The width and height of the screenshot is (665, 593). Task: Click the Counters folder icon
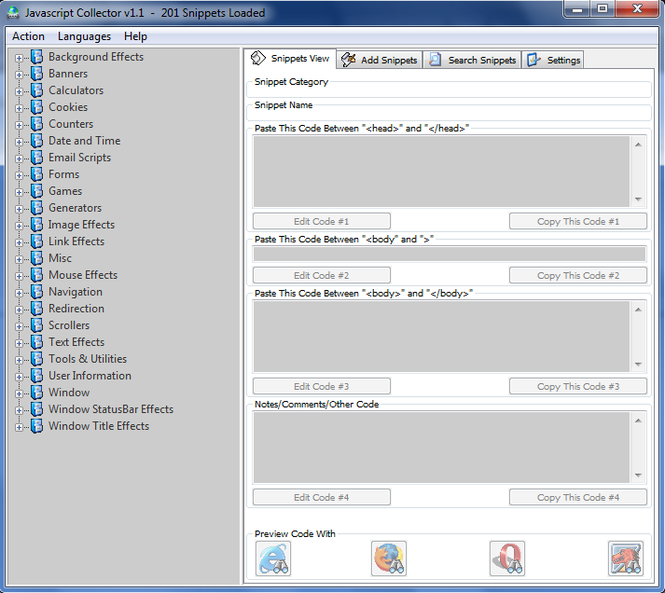(37, 124)
